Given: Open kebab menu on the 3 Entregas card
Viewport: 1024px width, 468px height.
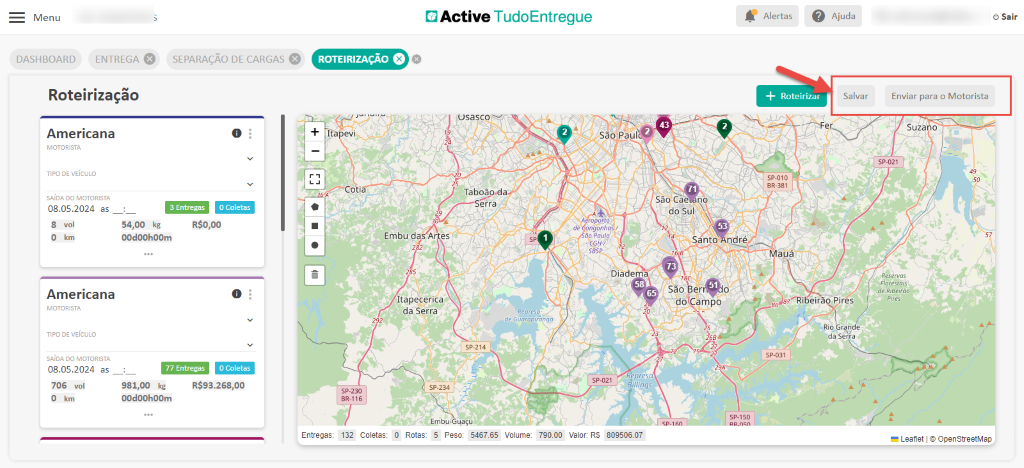Looking at the screenshot, I should tap(250, 133).
